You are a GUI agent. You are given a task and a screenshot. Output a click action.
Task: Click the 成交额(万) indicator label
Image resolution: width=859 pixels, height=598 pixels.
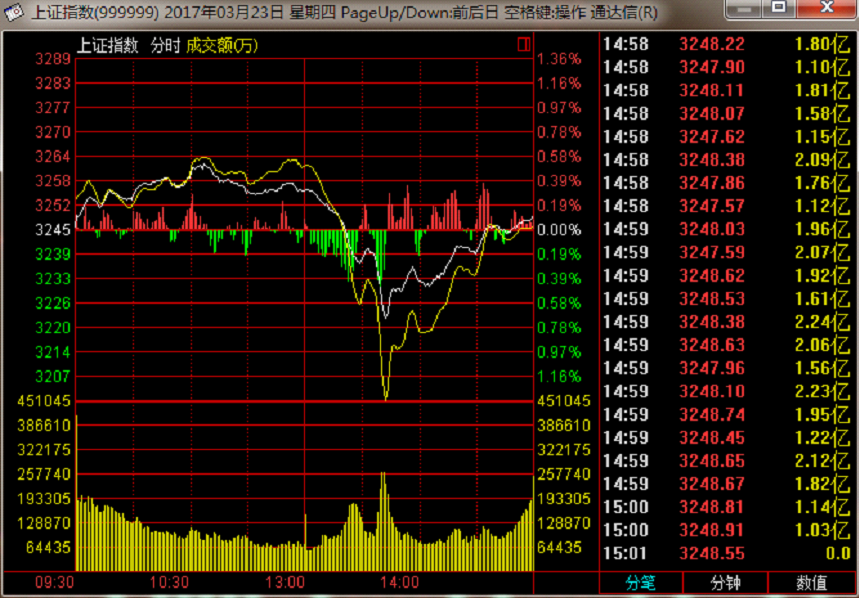222,45
